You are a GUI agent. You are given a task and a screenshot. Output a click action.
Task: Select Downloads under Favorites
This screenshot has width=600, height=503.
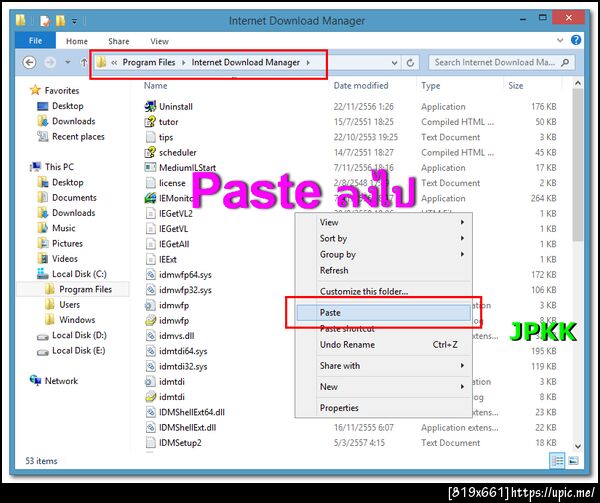pos(73,121)
